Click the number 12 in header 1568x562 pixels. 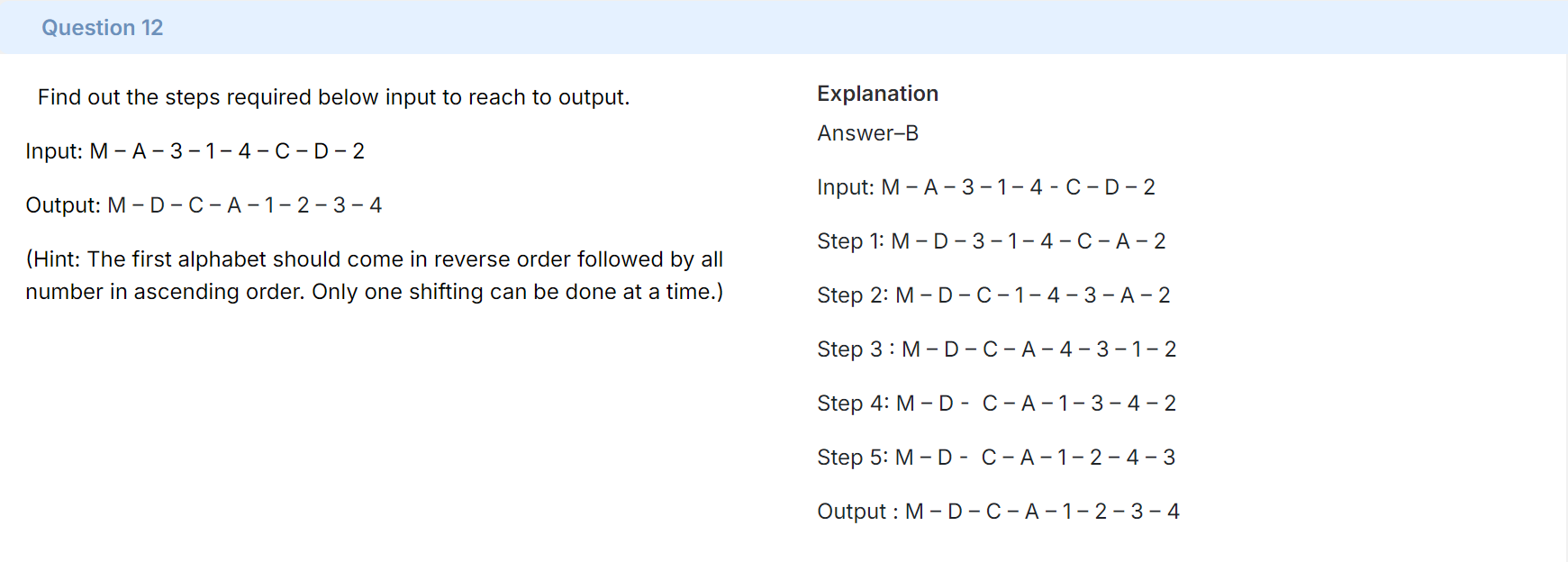pyautogui.click(x=152, y=28)
